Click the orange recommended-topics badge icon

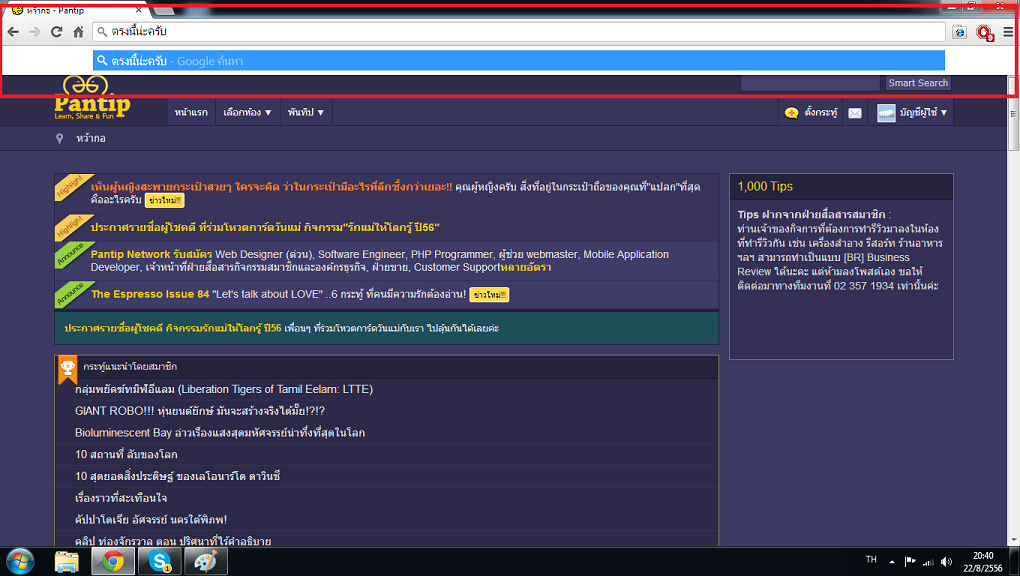pyautogui.click(x=68, y=370)
